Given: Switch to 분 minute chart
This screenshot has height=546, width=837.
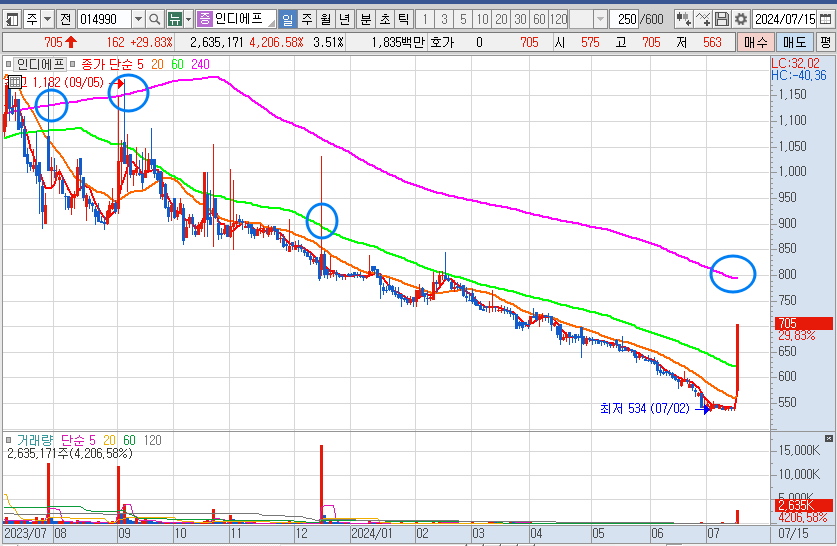Looking at the screenshot, I should pos(366,20).
